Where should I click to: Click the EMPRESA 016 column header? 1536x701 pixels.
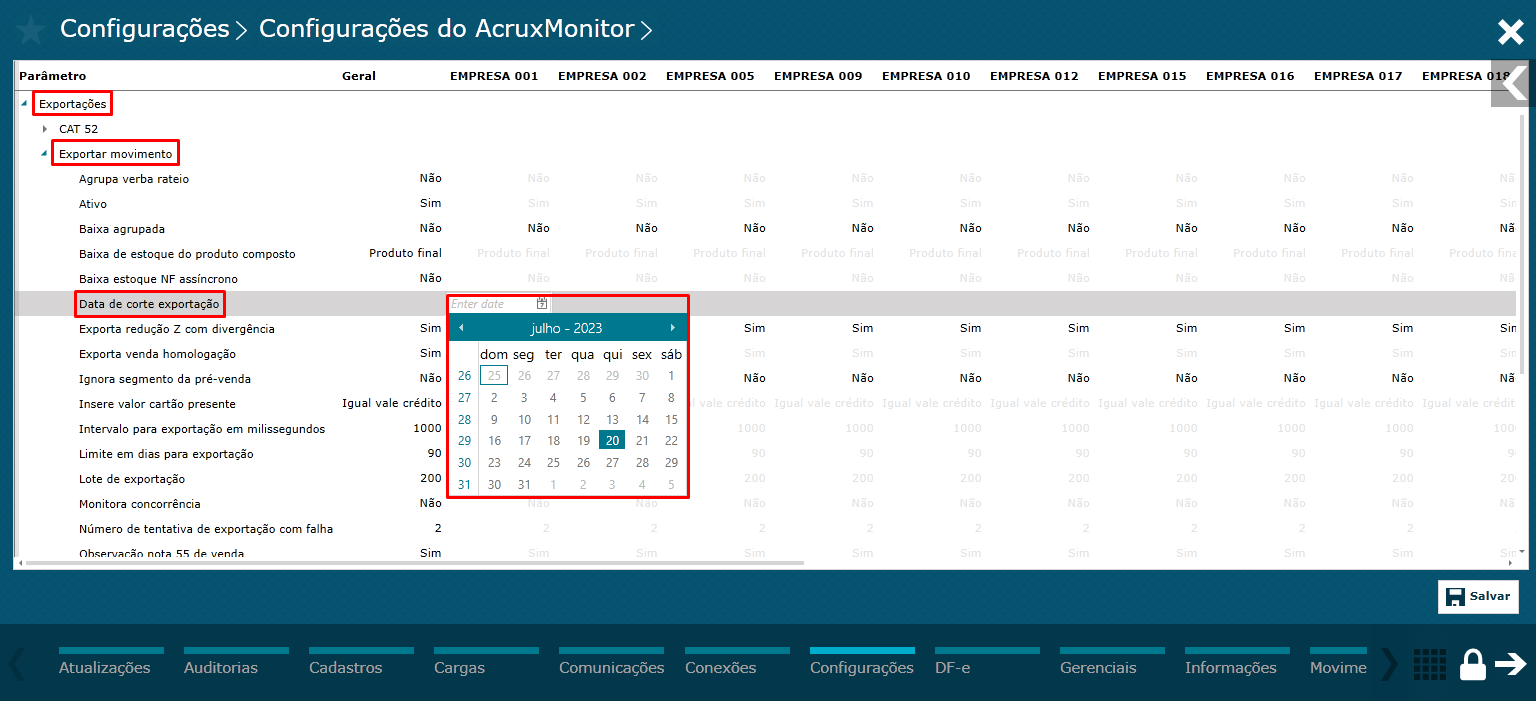point(1250,76)
